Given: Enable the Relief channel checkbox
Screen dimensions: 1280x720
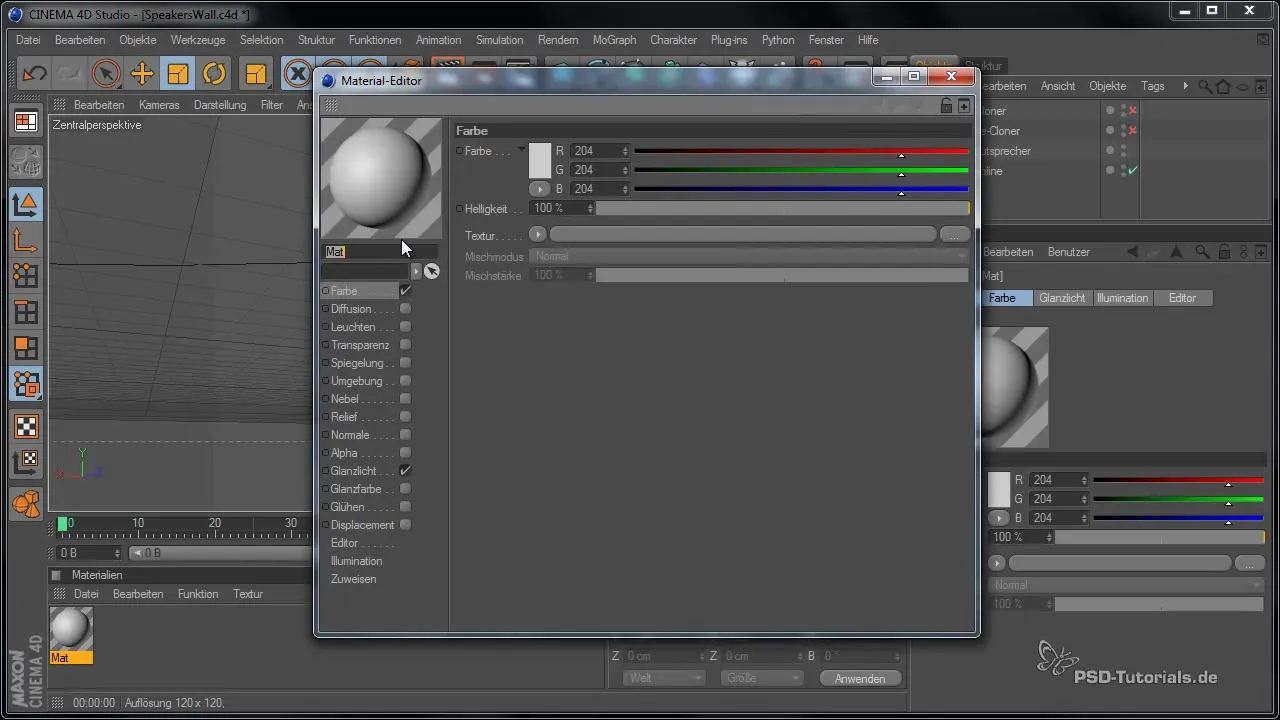Looking at the screenshot, I should (x=405, y=417).
